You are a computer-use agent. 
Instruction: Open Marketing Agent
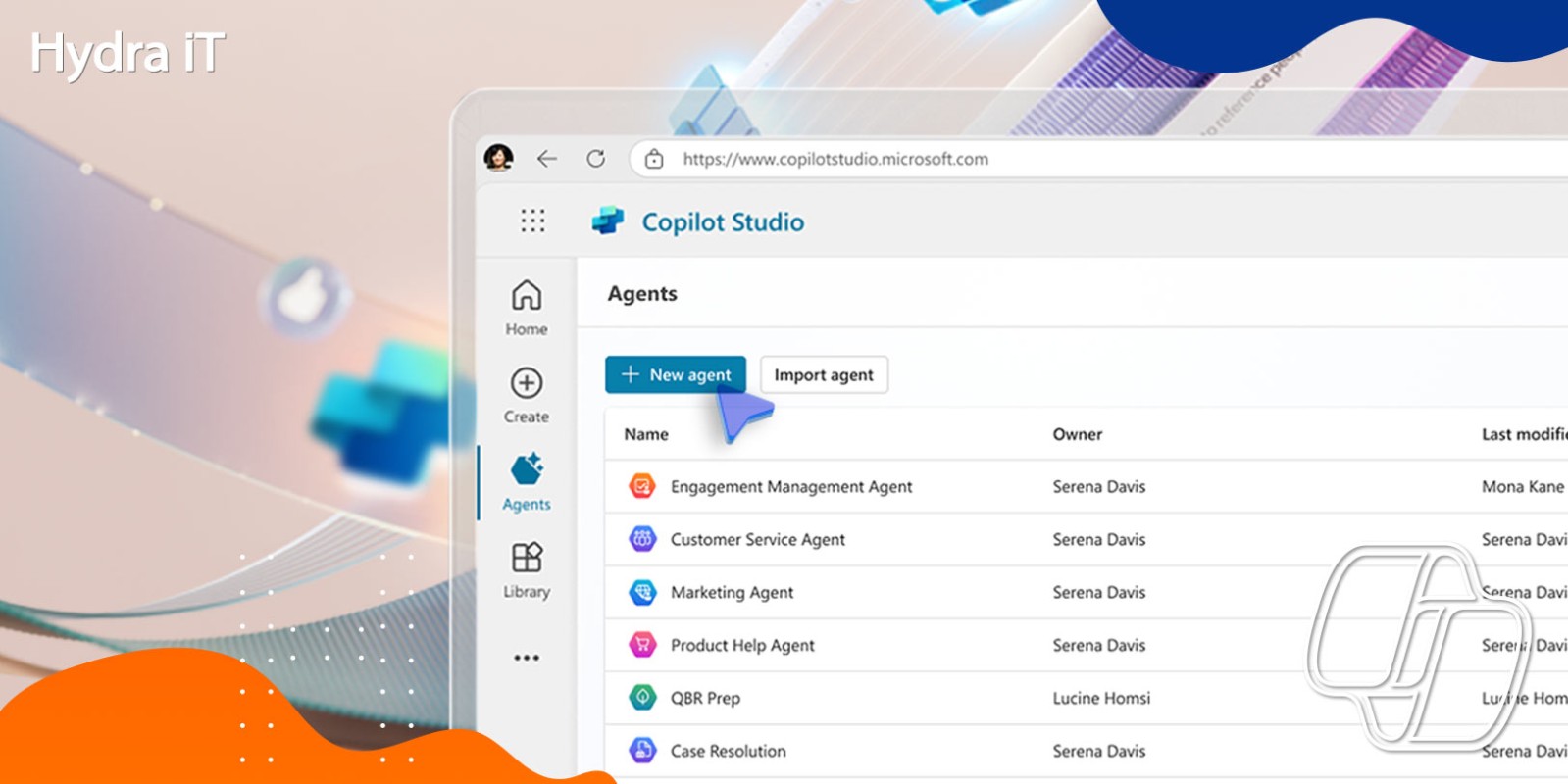pyautogui.click(x=733, y=593)
